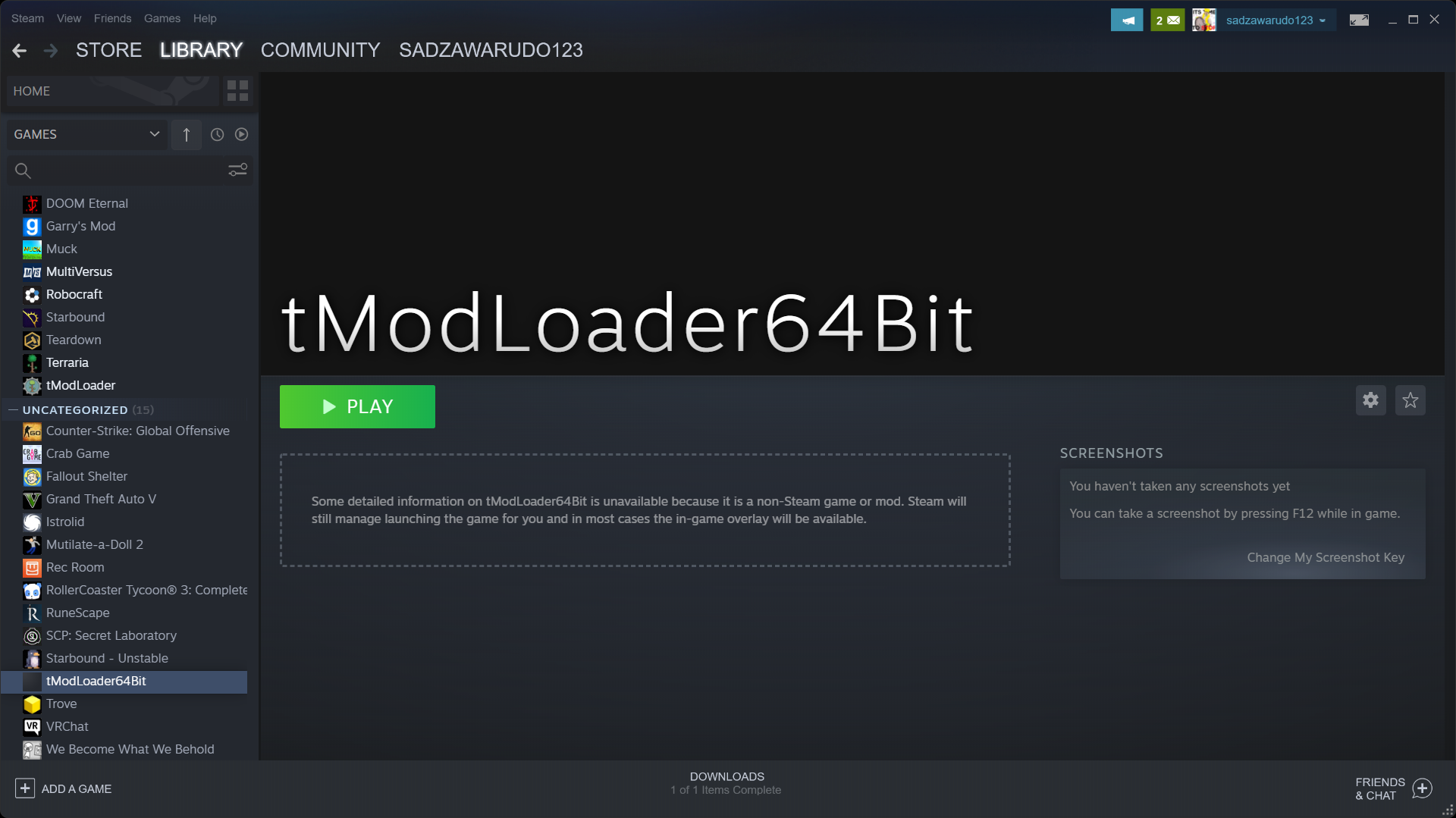Go forward with the right arrow

pos(51,51)
